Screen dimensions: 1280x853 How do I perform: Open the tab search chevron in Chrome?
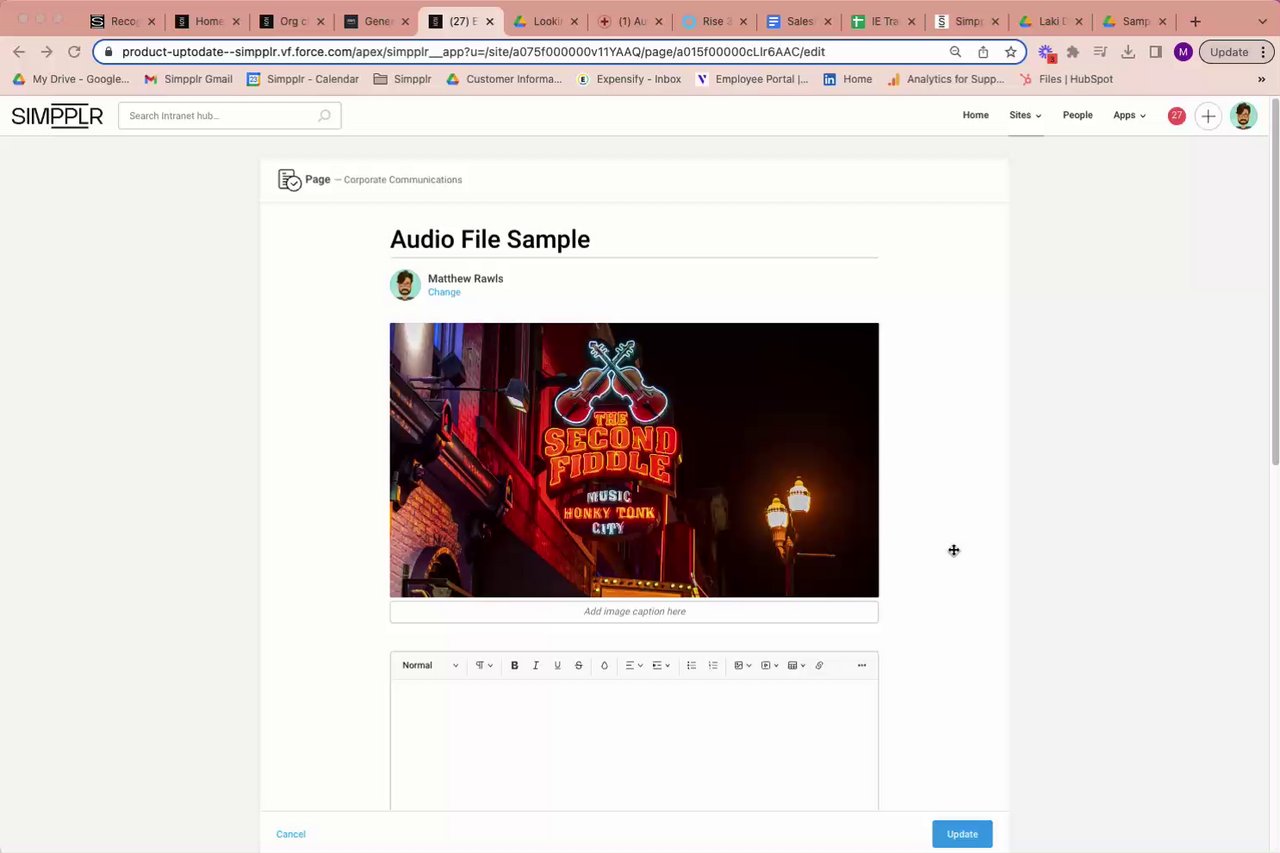[1262, 21]
